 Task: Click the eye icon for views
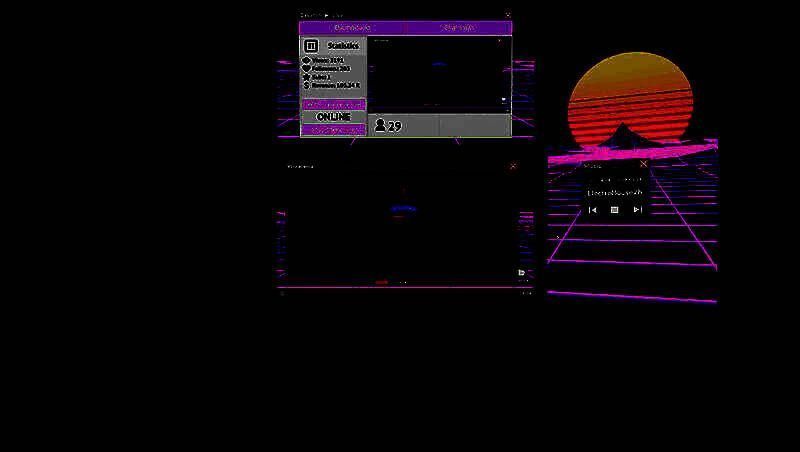click(x=306, y=61)
